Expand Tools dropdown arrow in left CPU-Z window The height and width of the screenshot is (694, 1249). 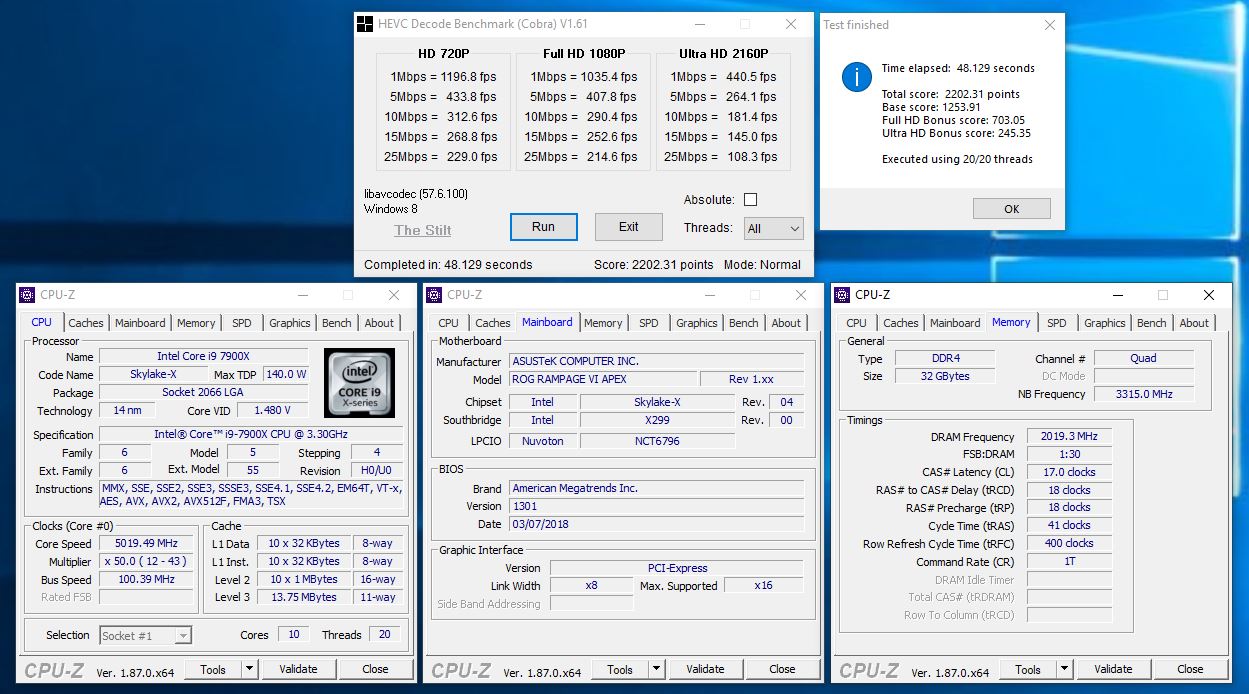[249, 669]
